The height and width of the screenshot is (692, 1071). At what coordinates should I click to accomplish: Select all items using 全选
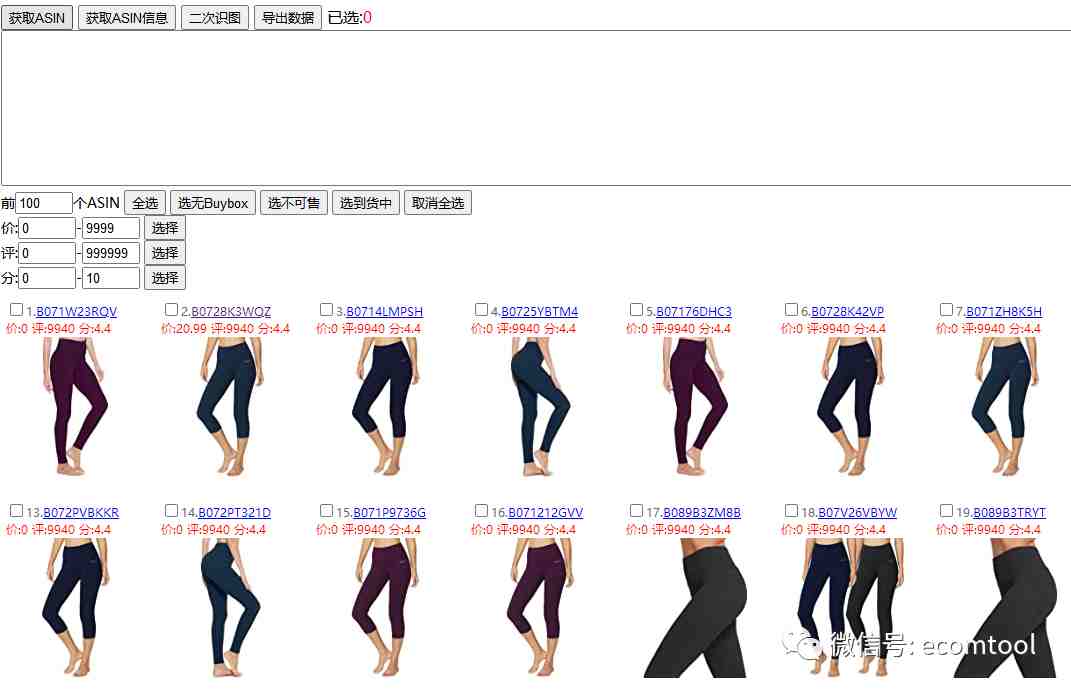pyautogui.click(x=145, y=203)
